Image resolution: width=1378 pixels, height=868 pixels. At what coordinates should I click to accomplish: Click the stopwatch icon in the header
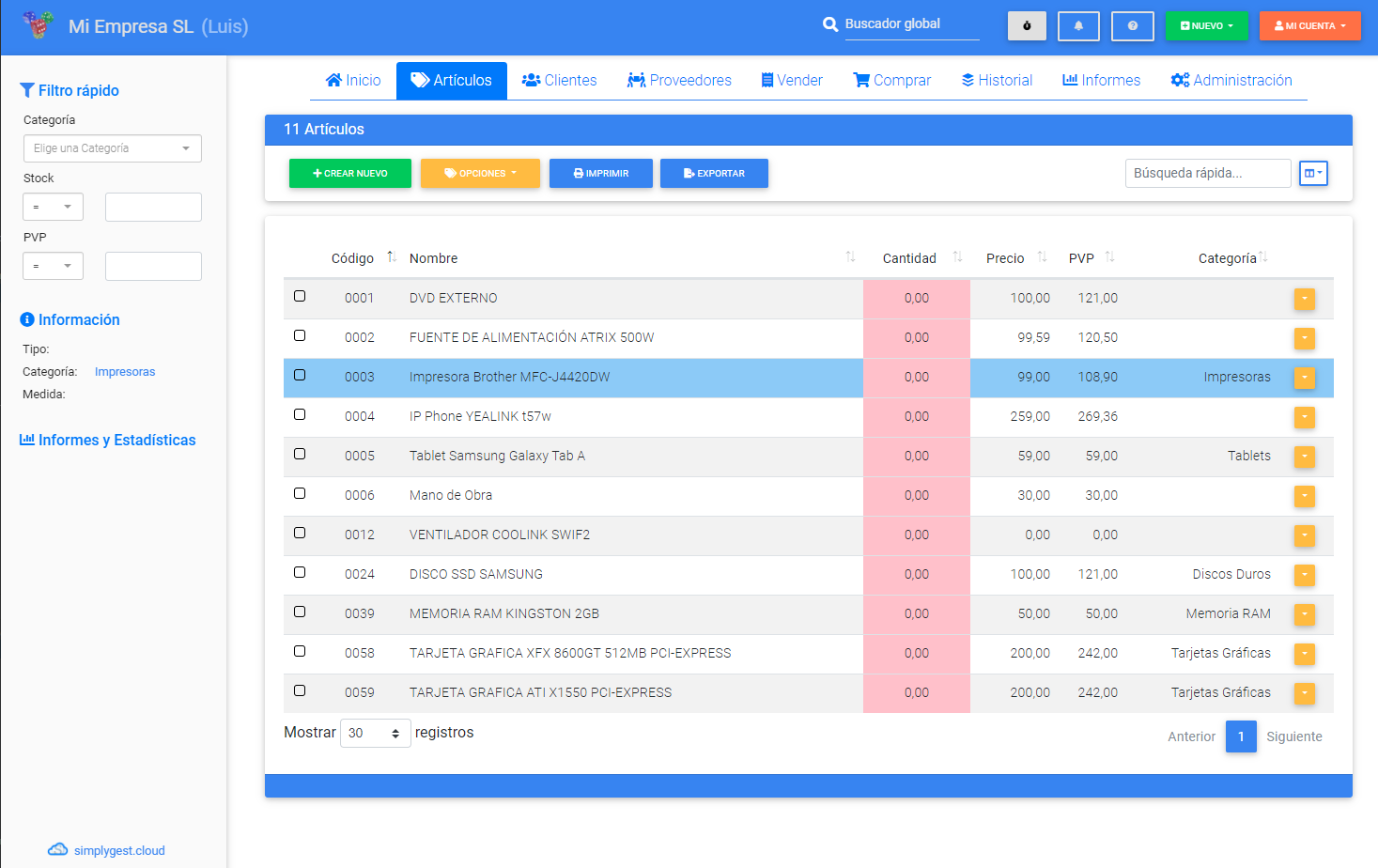(x=1027, y=26)
